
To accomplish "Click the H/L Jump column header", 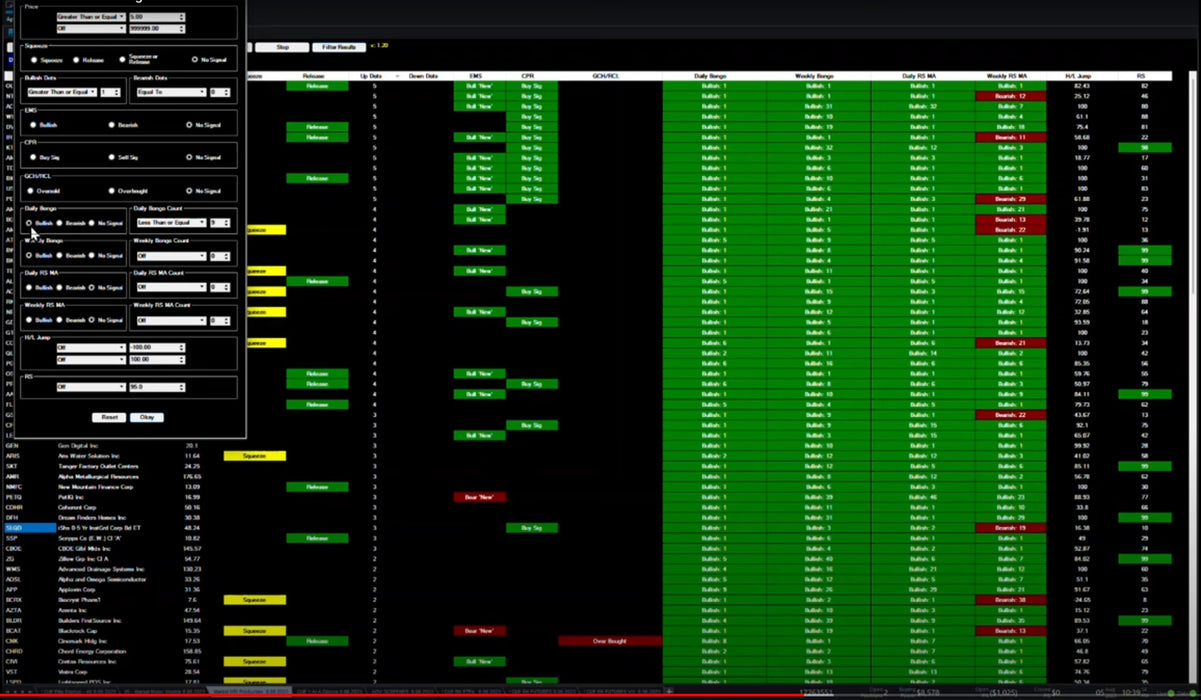I will [1082, 76].
